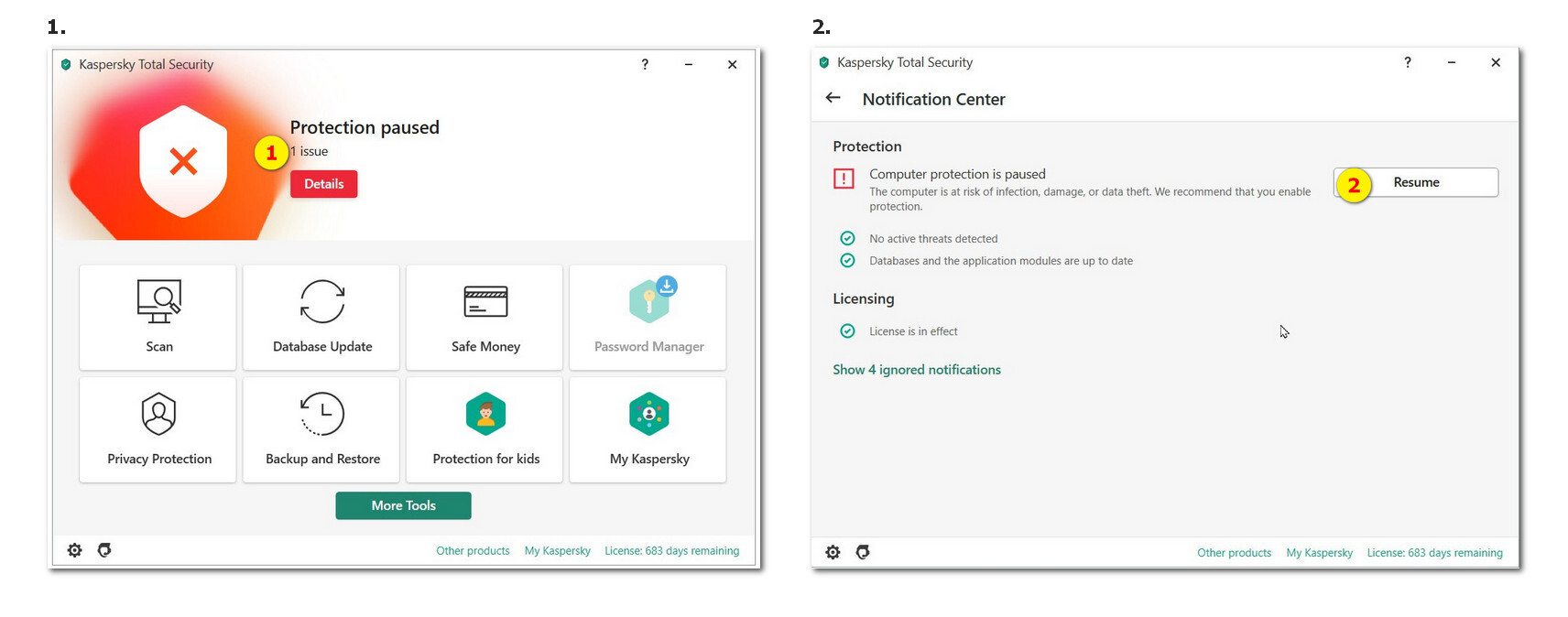Click help question mark in Notification Center window

(1408, 62)
